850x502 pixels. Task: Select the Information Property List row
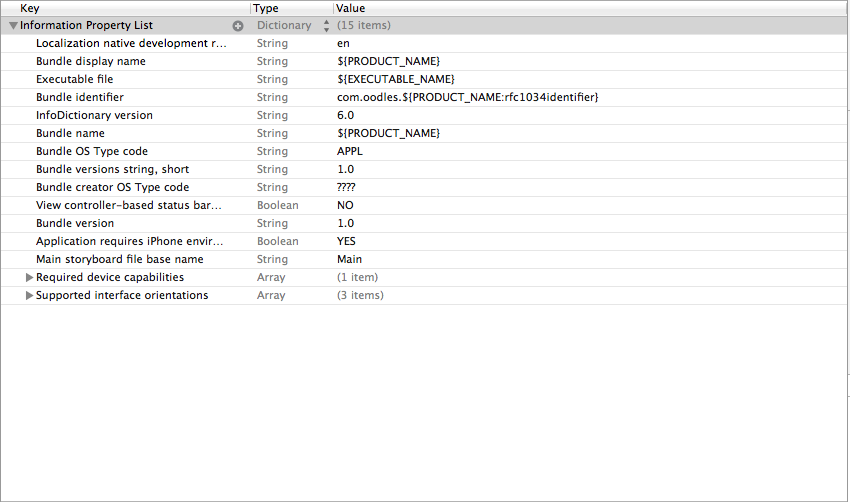(x=425, y=25)
